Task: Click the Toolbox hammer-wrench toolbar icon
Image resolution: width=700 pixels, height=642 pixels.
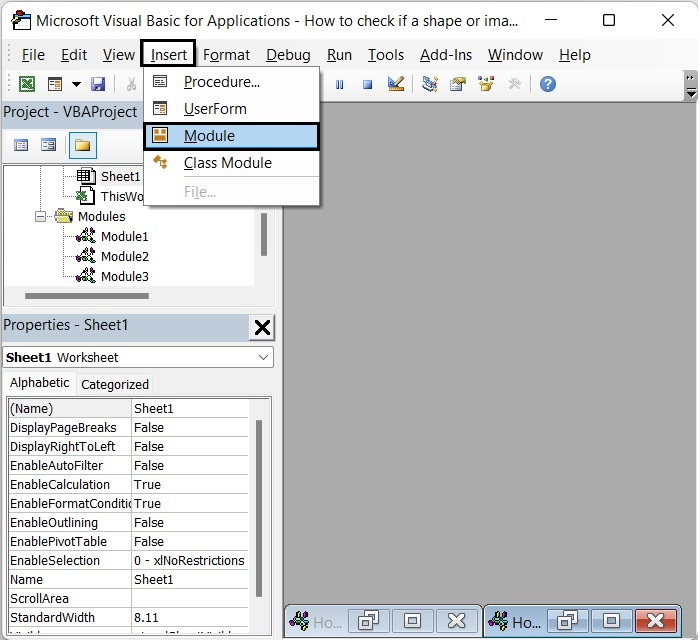Action: click(x=514, y=84)
